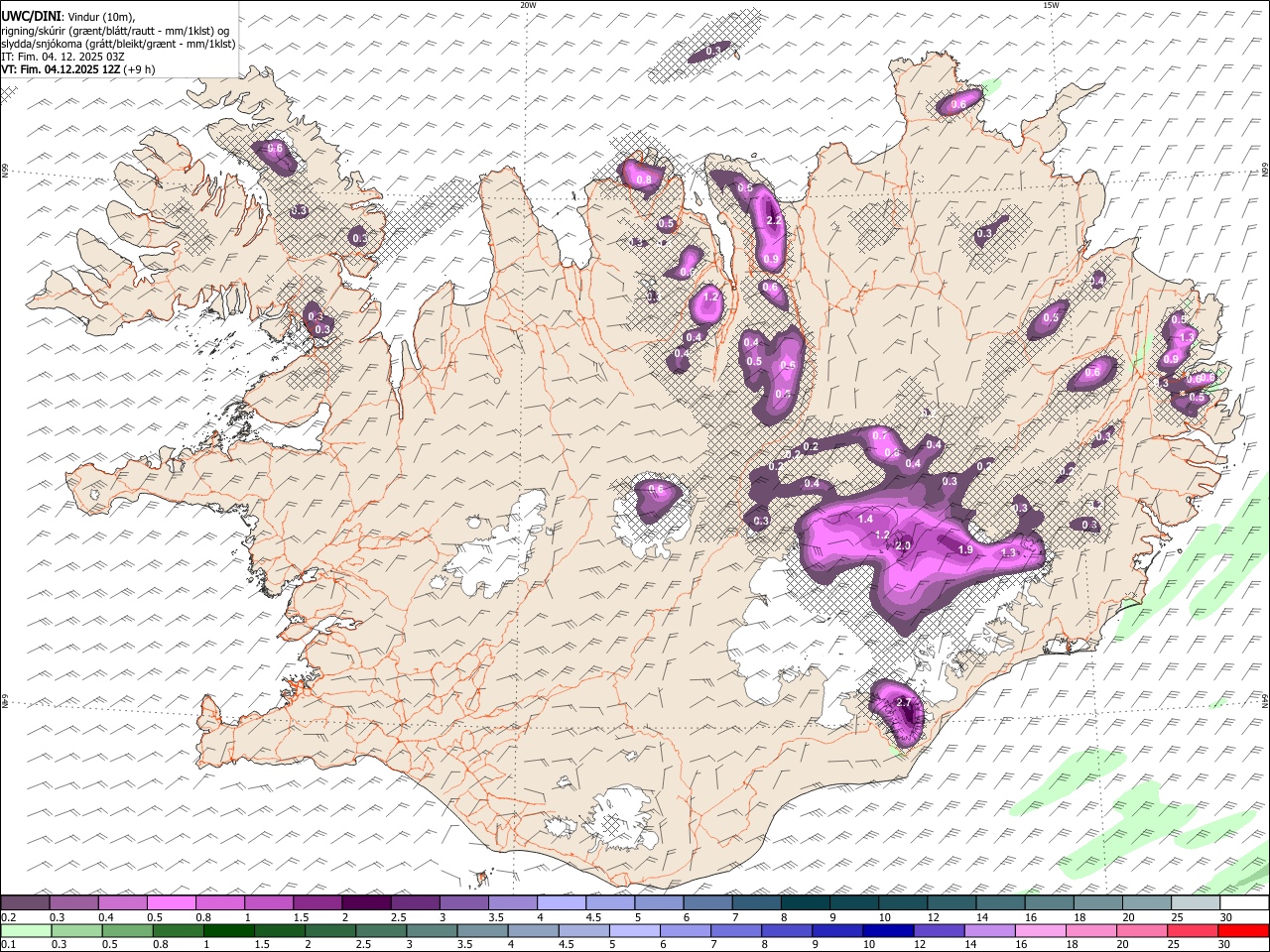Screen dimensions: 1270x952
Task: Click the 0.2 label in top legend row
Action: [x=7, y=916]
